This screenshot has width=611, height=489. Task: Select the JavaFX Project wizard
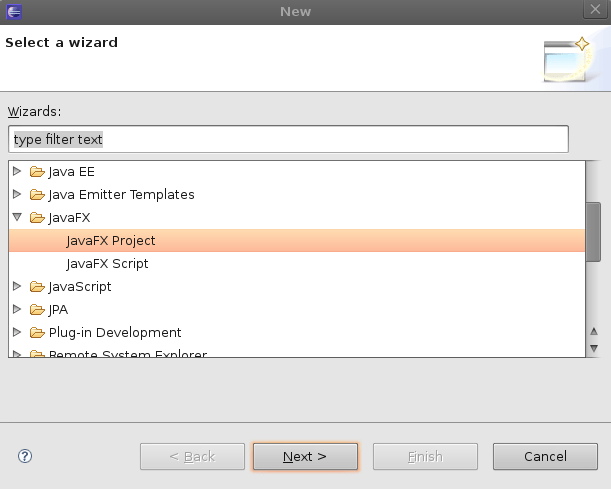click(297, 240)
